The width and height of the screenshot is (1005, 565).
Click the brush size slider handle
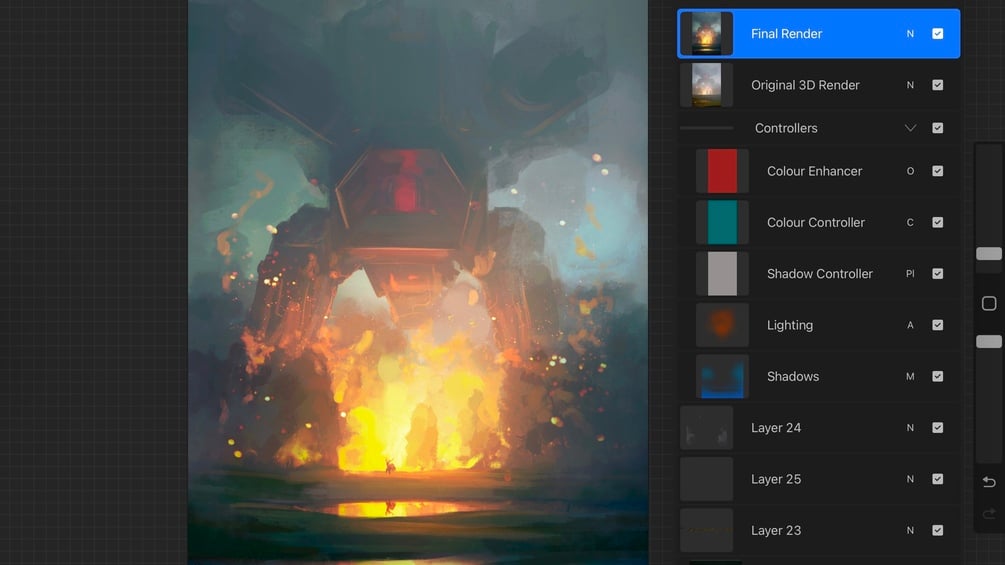[989, 254]
